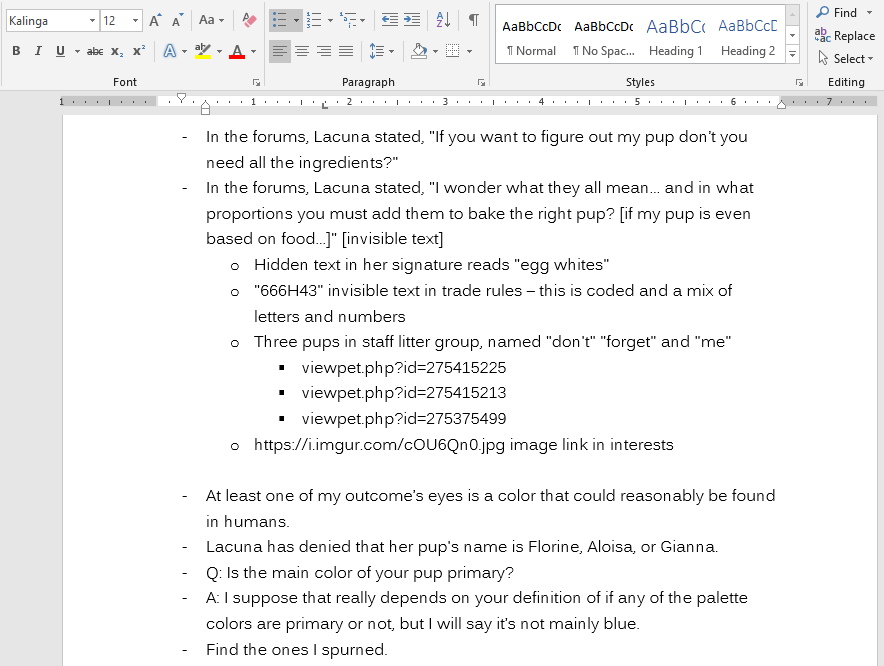884x666 pixels.
Task: Toggle Italic formatting
Action: pyautogui.click(x=38, y=51)
